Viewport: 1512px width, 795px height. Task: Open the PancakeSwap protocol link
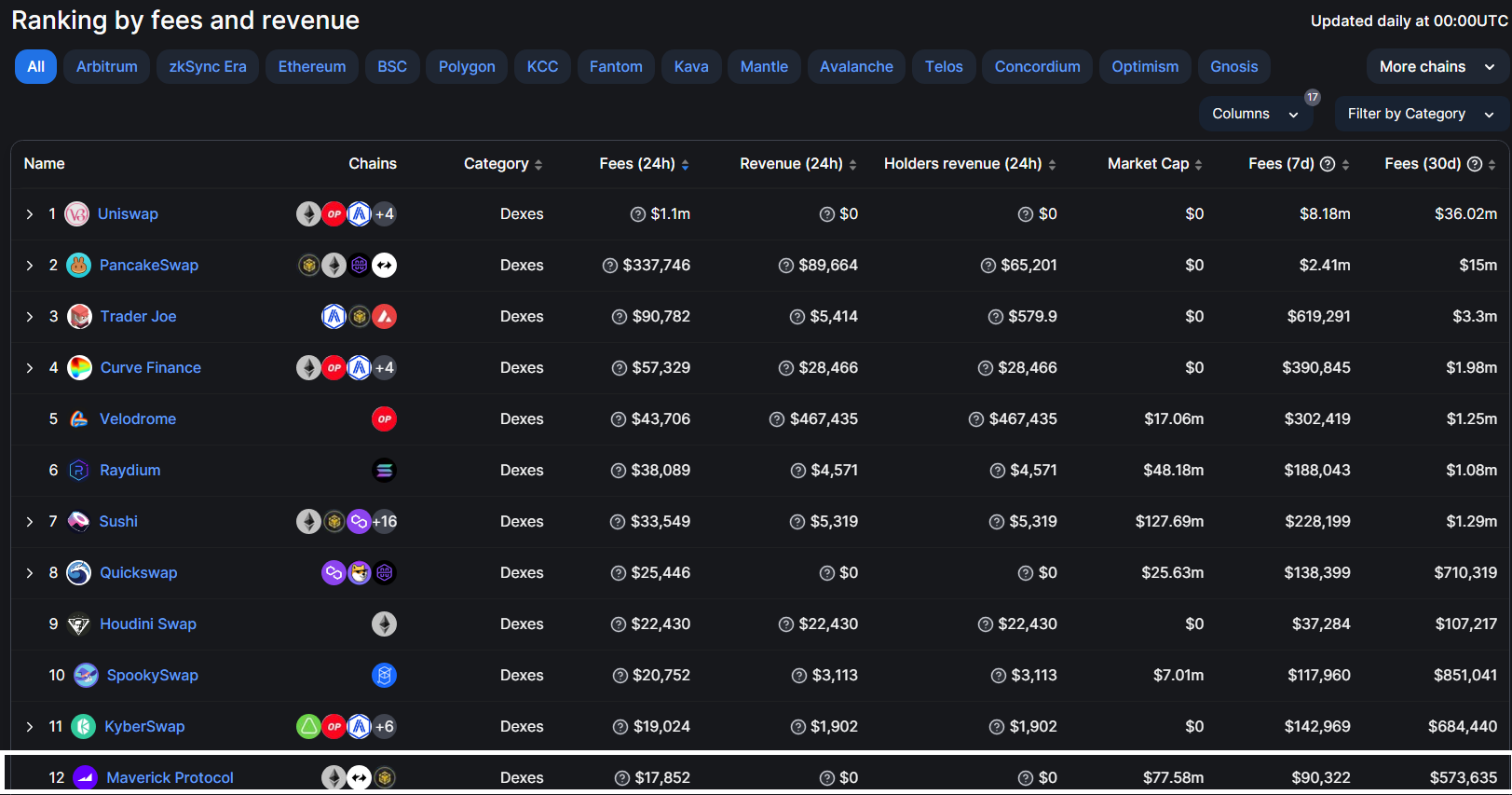pos(149,266)
